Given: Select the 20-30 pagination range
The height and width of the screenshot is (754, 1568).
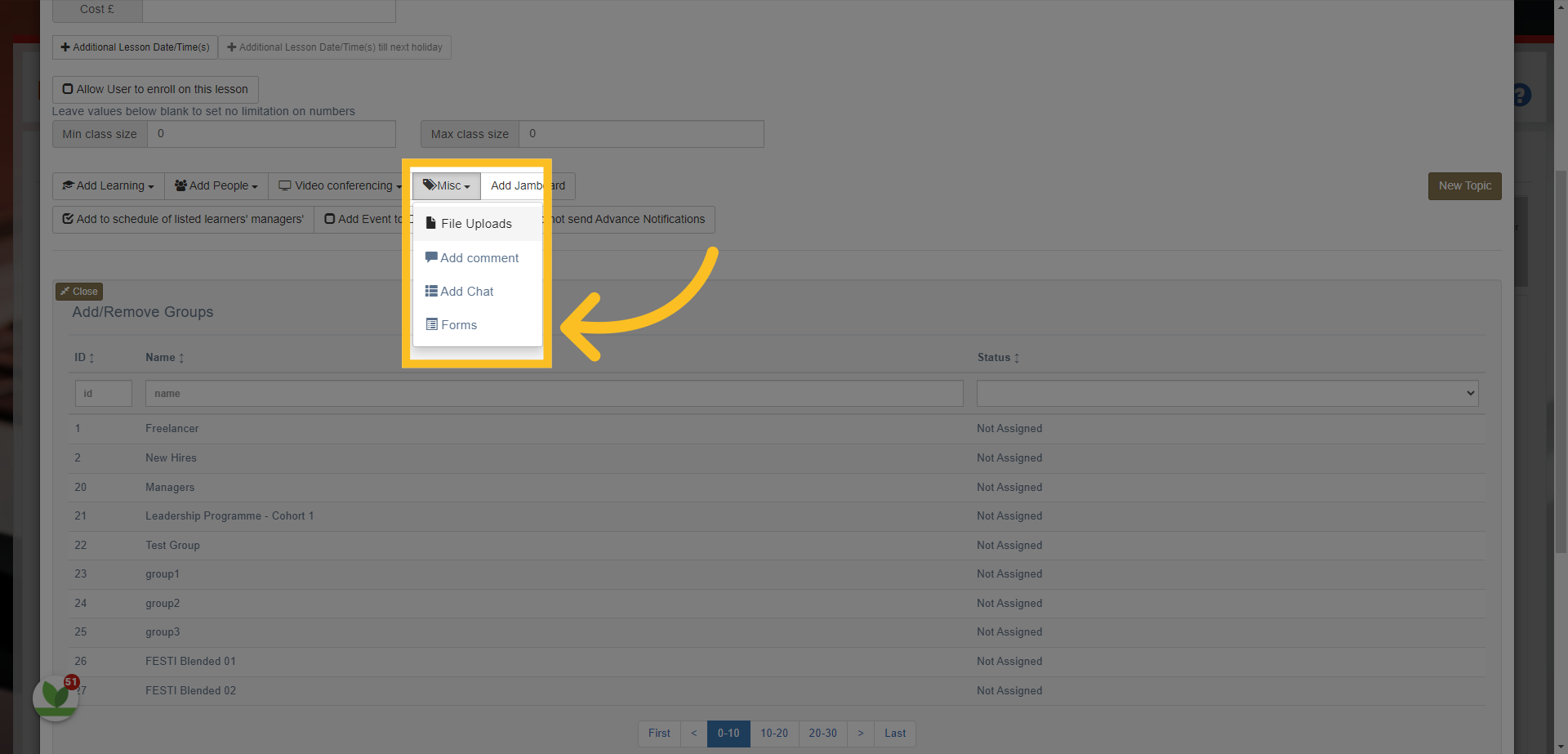Looking at the screenshot, I should pos(823,734).
